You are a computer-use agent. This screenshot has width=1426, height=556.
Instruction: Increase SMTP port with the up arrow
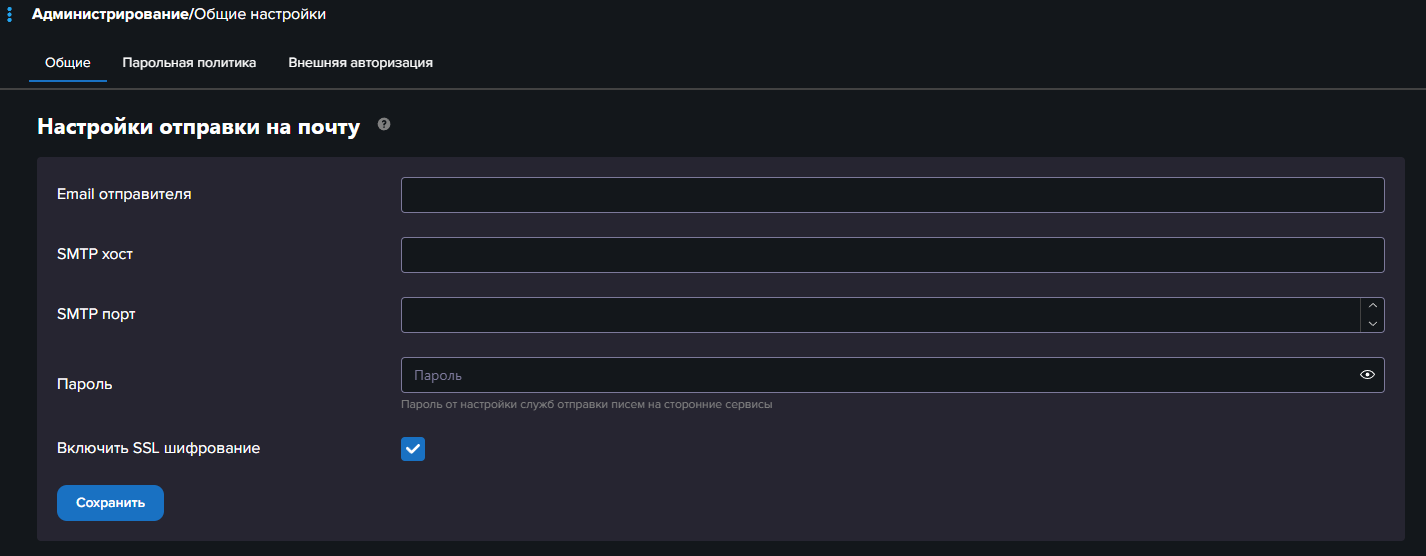[x=1372, y=306]
